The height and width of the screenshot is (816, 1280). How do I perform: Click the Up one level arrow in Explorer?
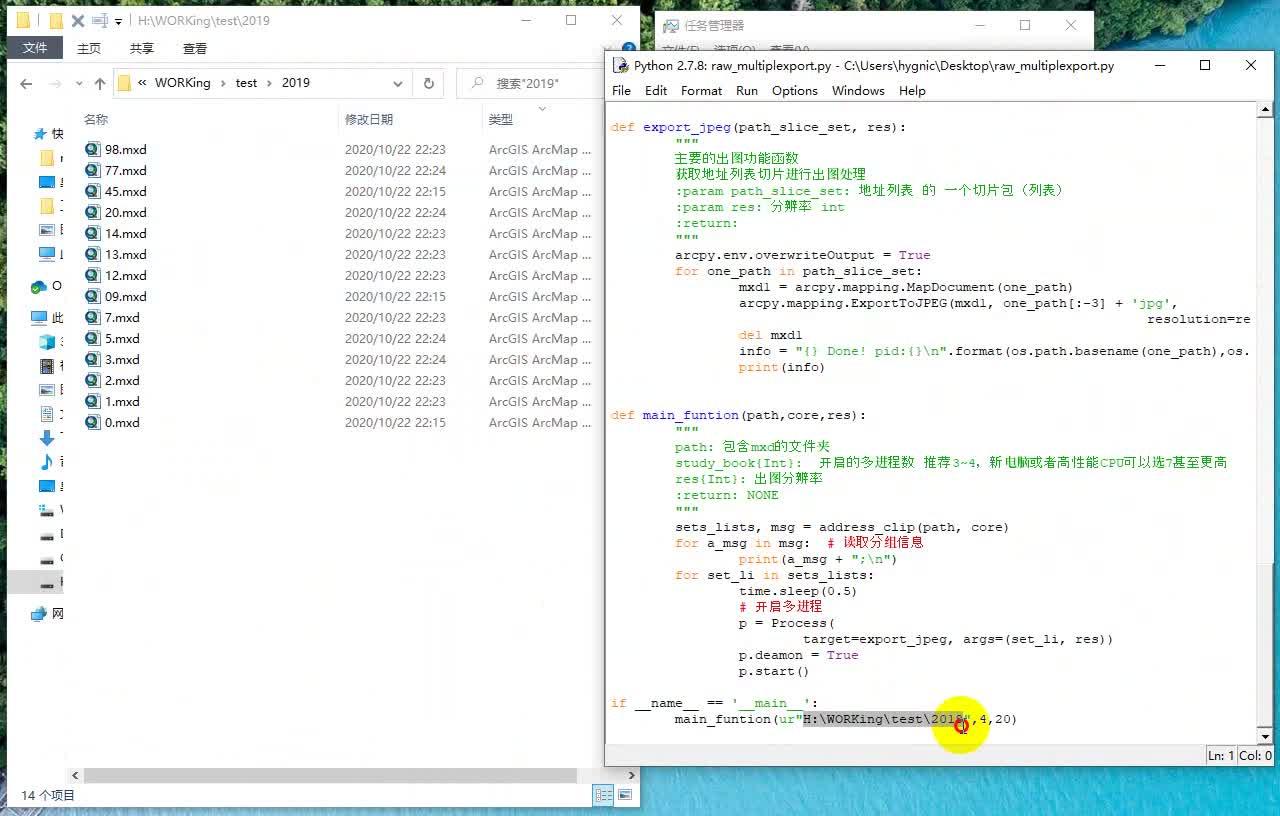99,84
